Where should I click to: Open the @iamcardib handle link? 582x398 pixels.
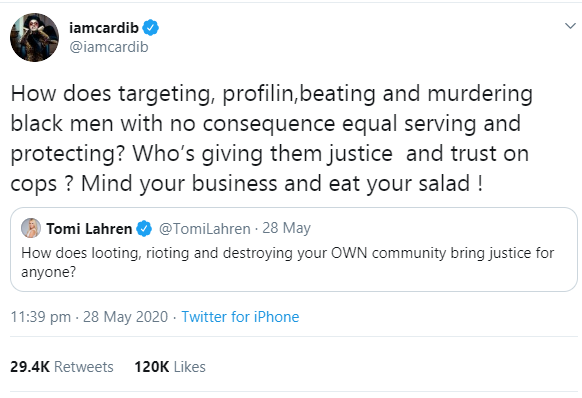pyautogui.click(x=109, y=47)
